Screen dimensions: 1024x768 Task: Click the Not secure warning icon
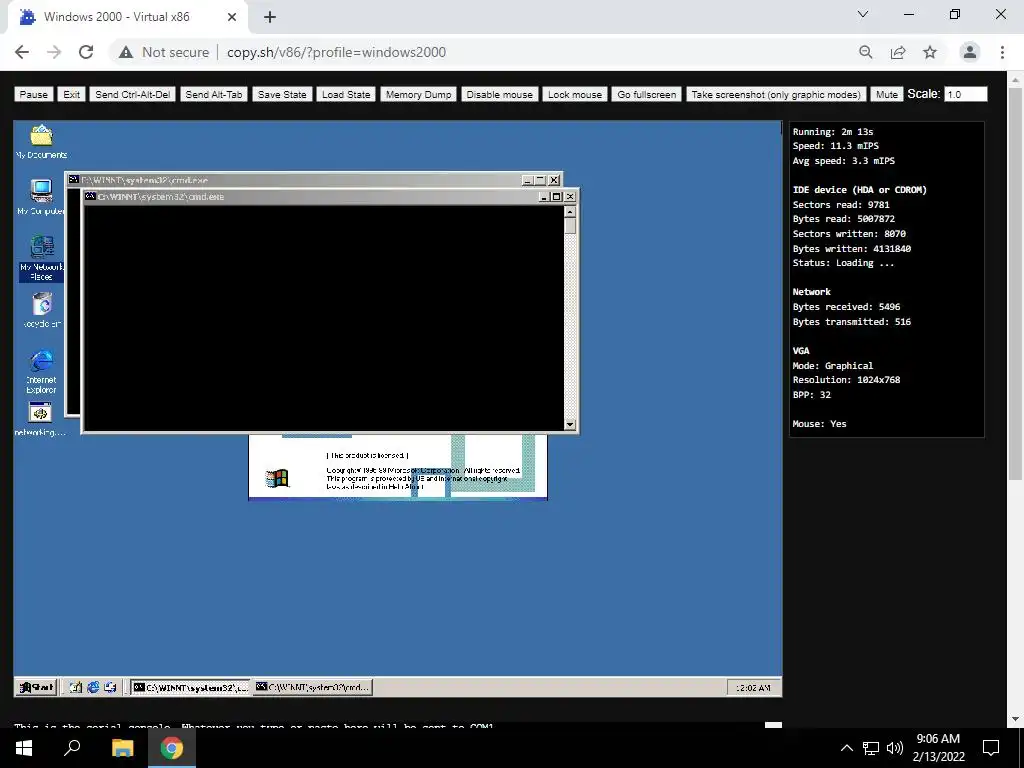click(126, 52)
